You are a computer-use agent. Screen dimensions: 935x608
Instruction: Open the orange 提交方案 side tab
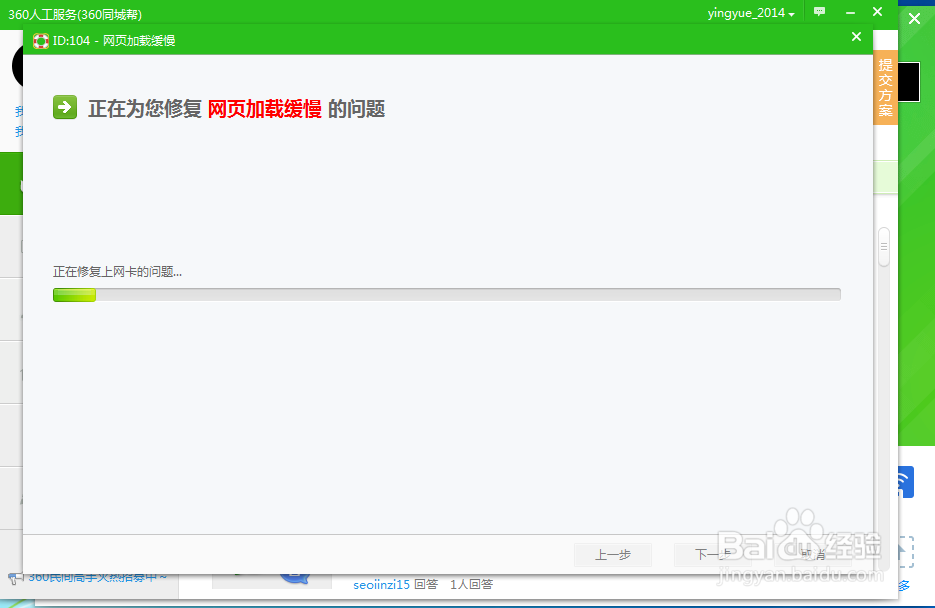click(886, 88)
